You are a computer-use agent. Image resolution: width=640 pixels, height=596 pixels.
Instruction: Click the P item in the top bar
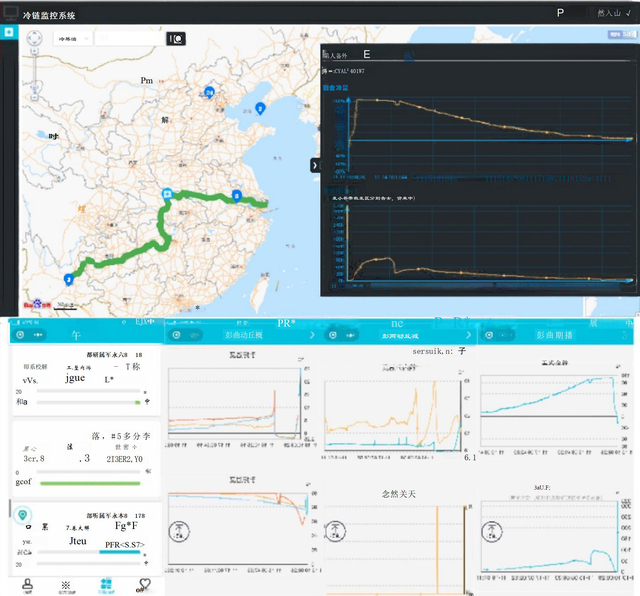pos(560,13)
